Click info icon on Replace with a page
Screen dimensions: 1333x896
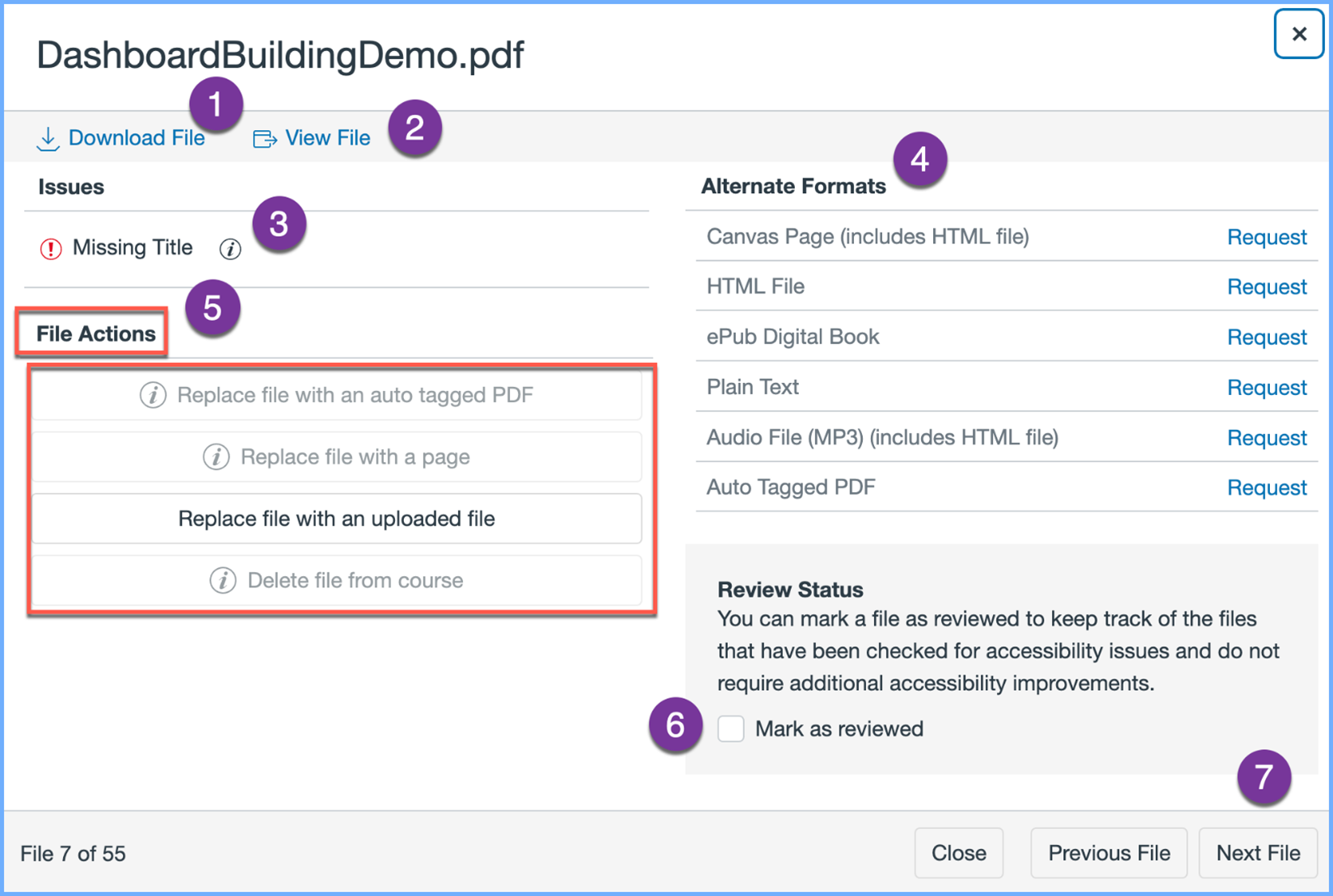pos(216,456)
